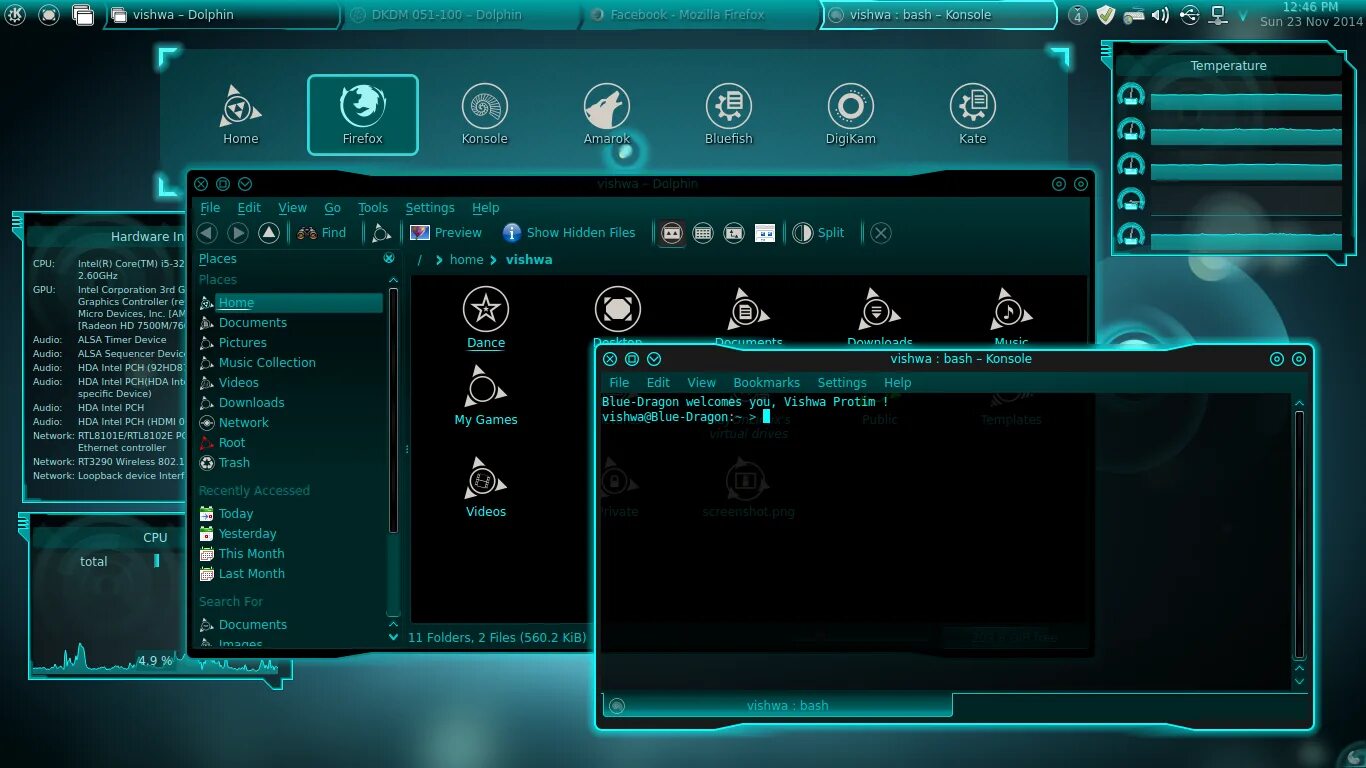Toggle Preview in Dolphin toolbar
Image resolution: width=1366 pixels, height=768 pixels.
[x=446, y=233]
